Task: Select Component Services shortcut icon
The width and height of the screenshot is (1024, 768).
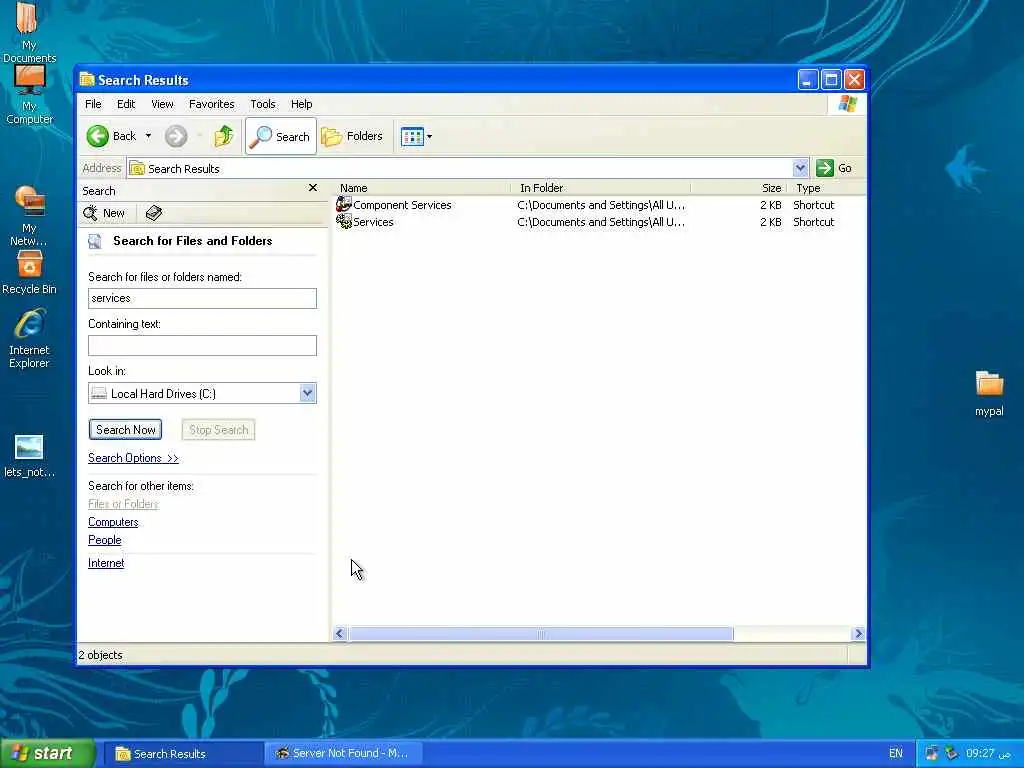Action: 344,204
